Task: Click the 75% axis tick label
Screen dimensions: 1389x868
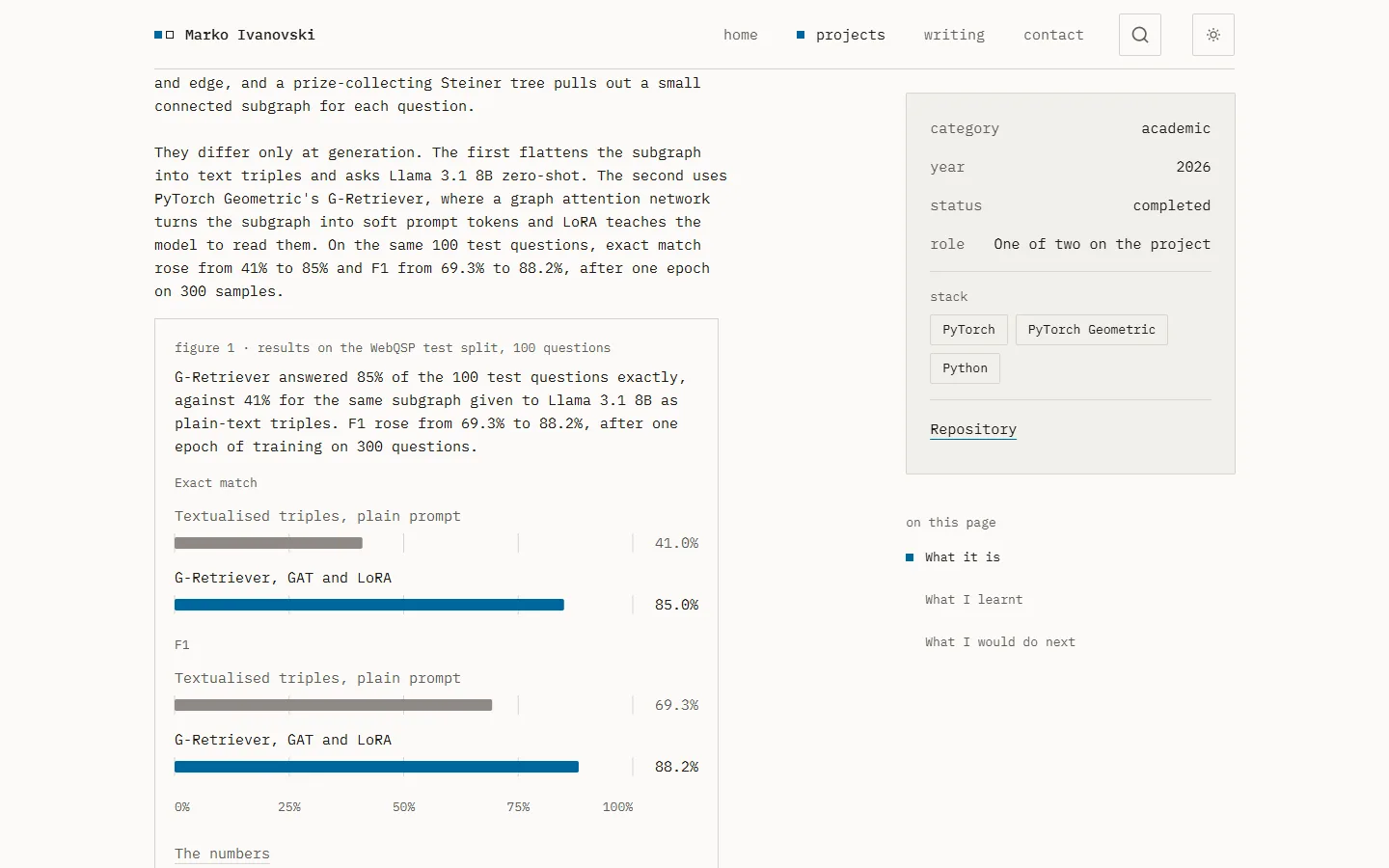Action: pyautogui.click(x=518, y=807)
